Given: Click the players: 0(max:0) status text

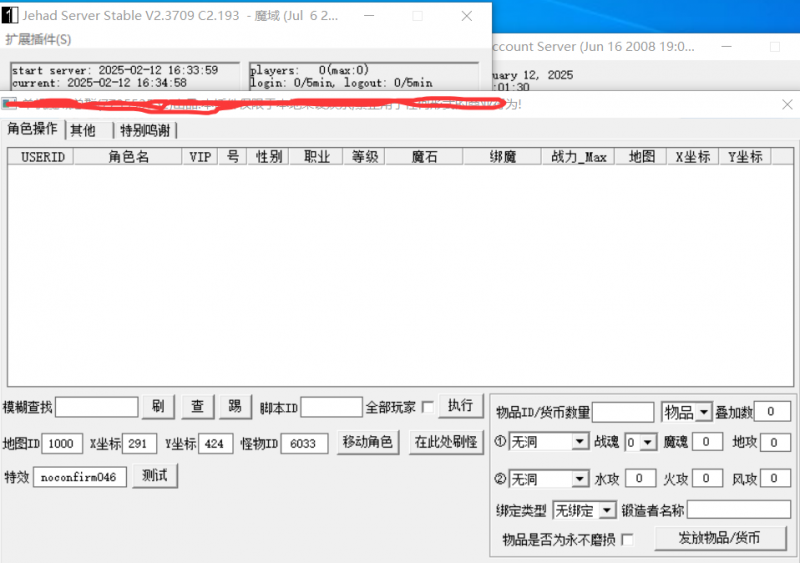Looking at the screenshot, I should tap(309, 70).
